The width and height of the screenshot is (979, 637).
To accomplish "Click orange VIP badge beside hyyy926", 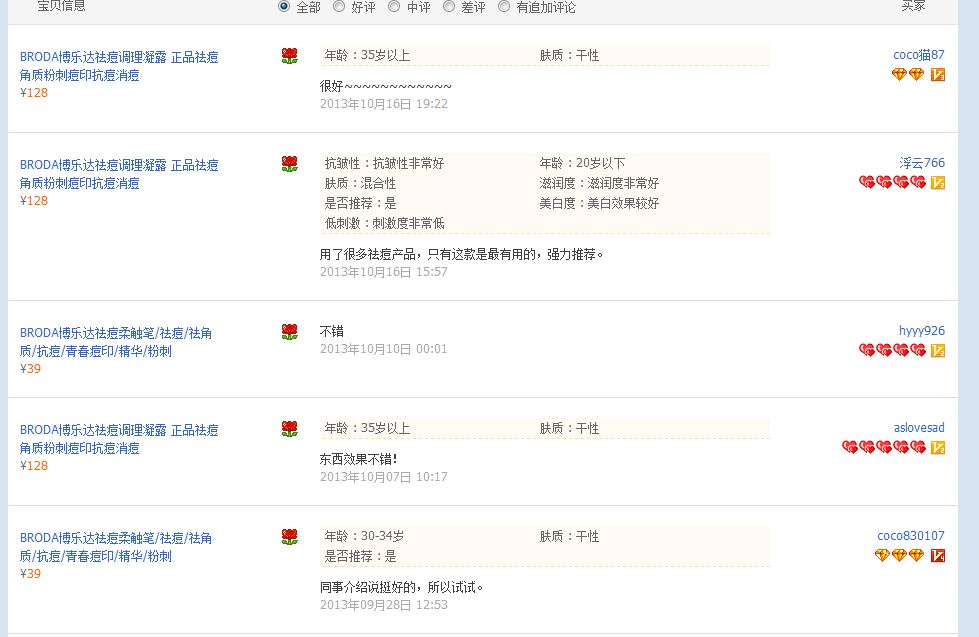I will pyautogui.click(x=938, y=350).
